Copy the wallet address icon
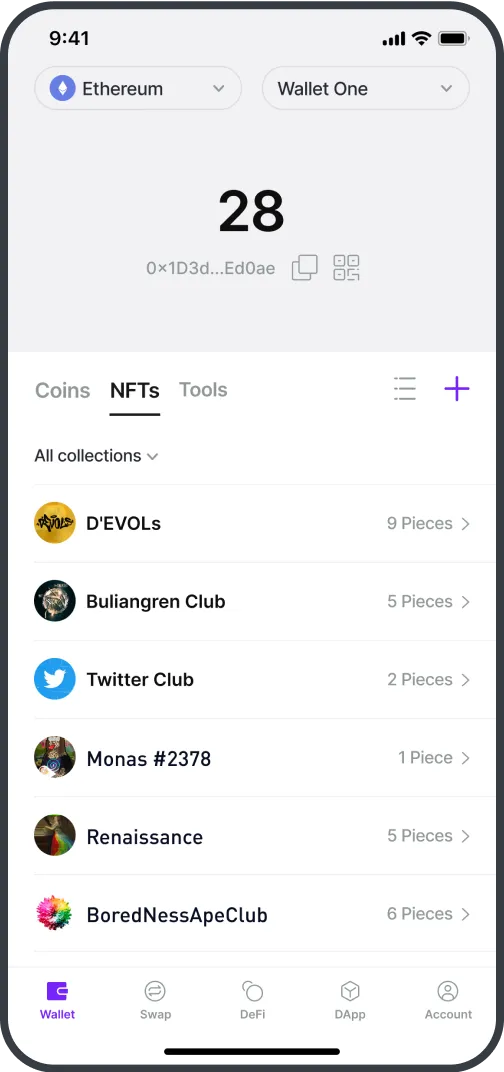 point(304,267)
